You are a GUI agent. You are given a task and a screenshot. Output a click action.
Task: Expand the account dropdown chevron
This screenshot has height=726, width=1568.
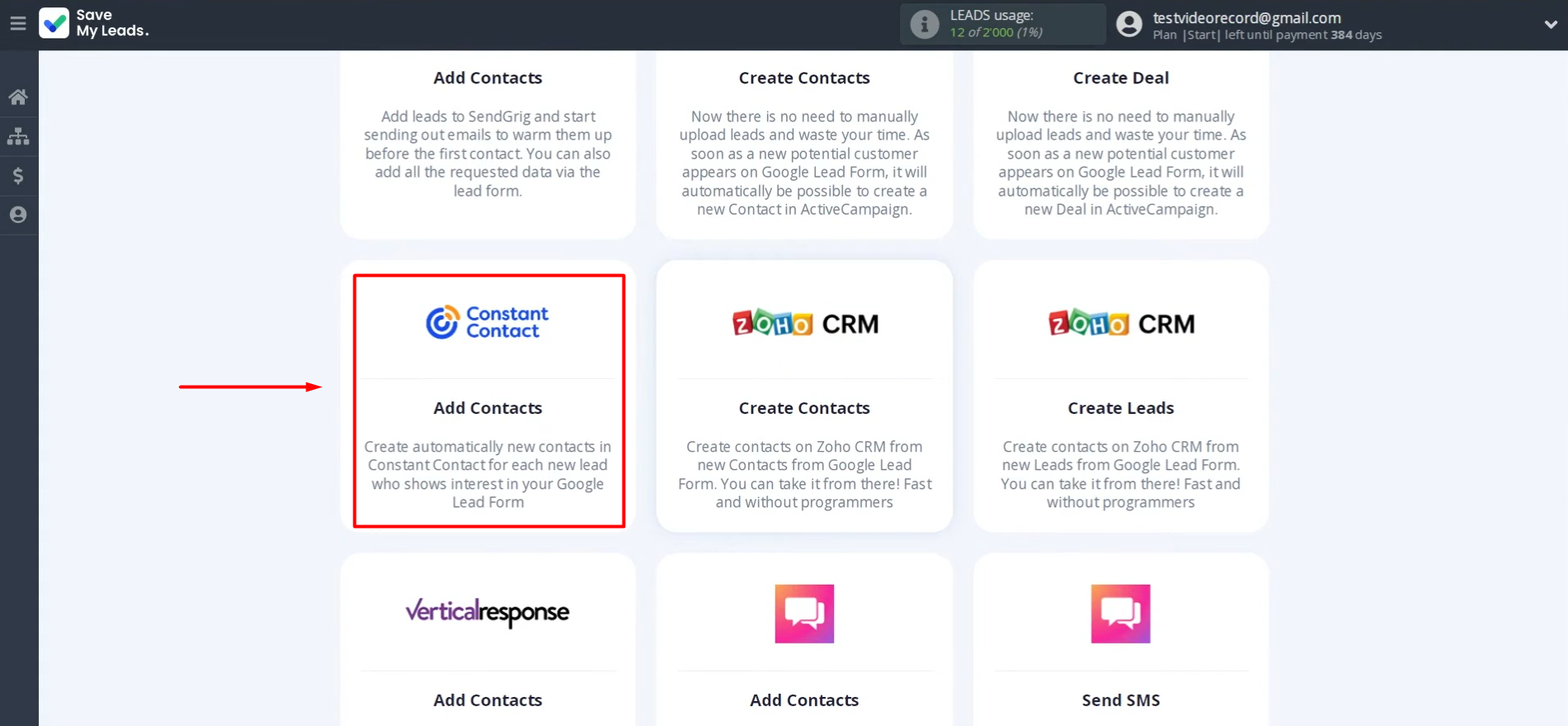tap(1550, 25)
